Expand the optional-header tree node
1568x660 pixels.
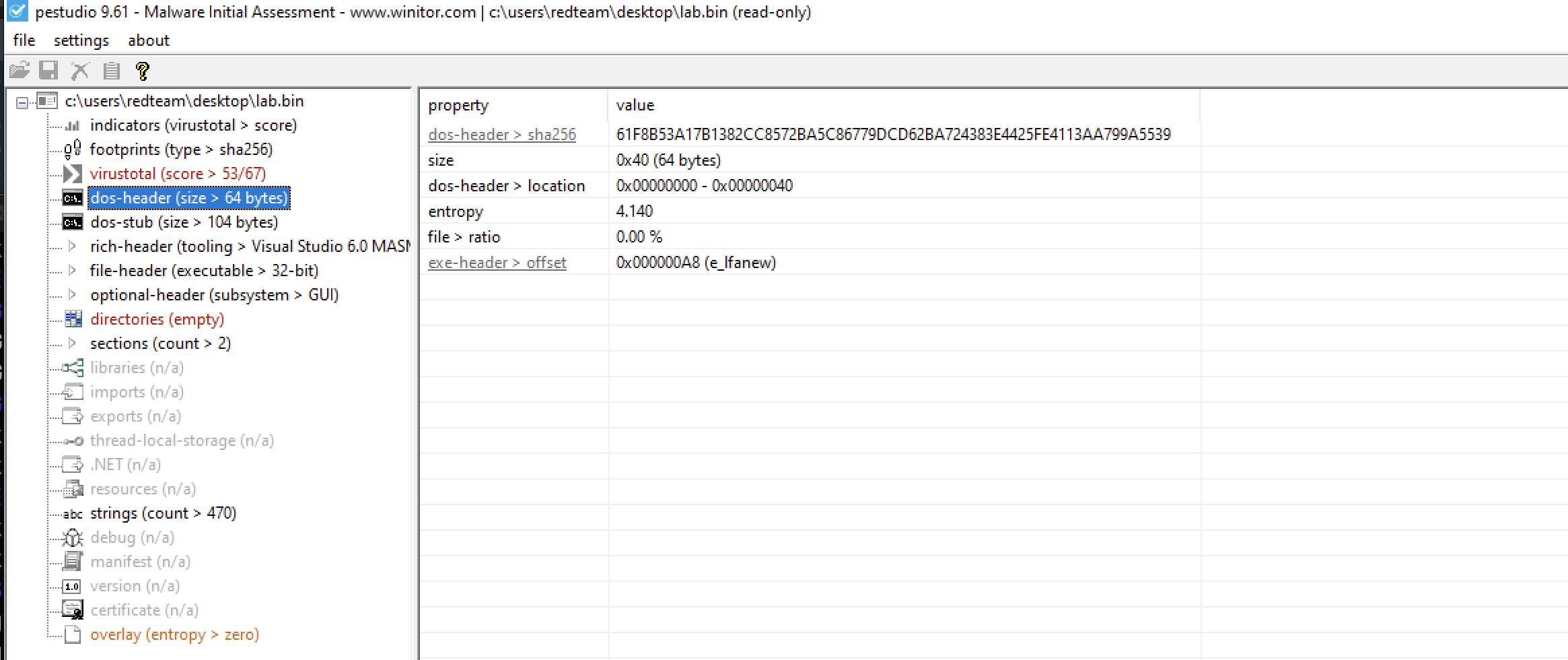[x=73, y=295]
